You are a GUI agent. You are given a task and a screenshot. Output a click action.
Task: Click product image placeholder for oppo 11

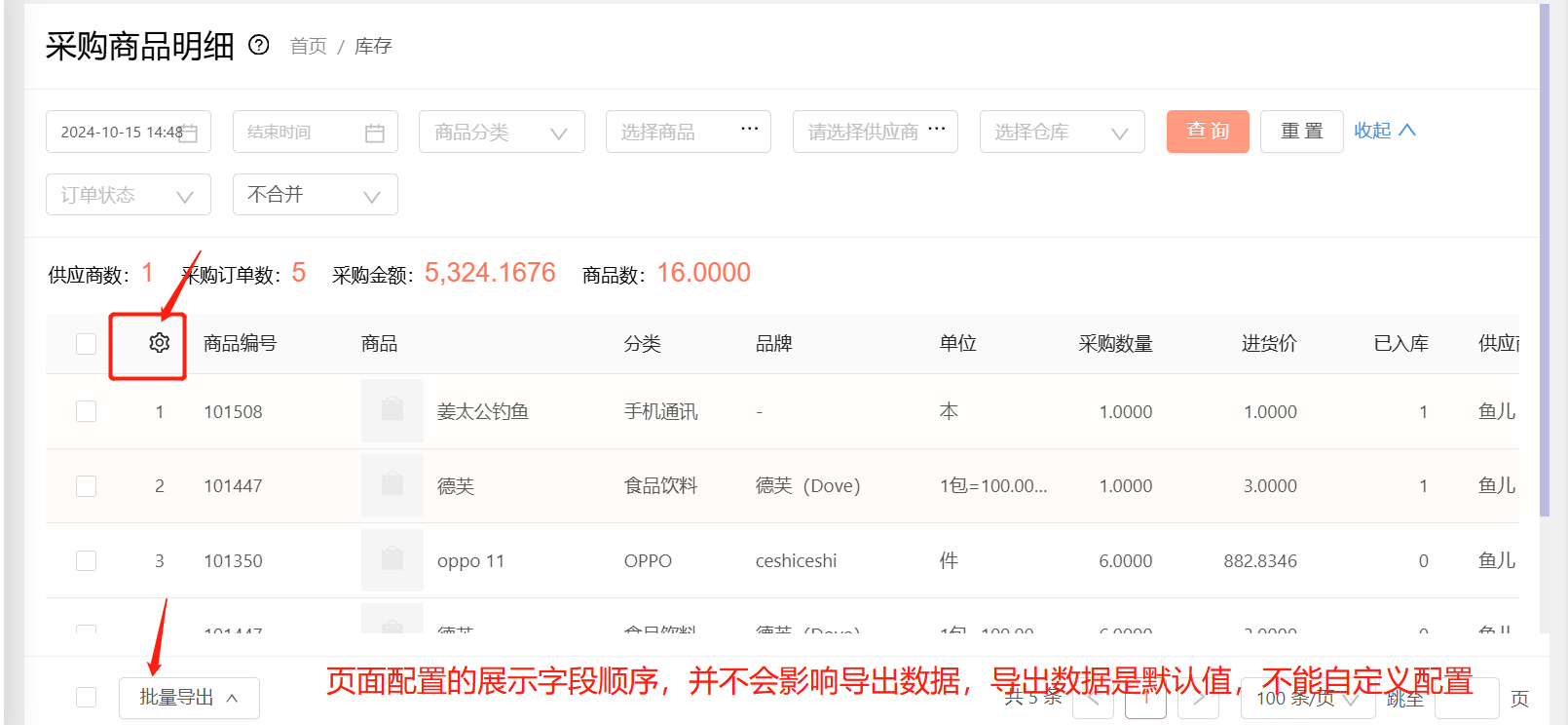392,560
